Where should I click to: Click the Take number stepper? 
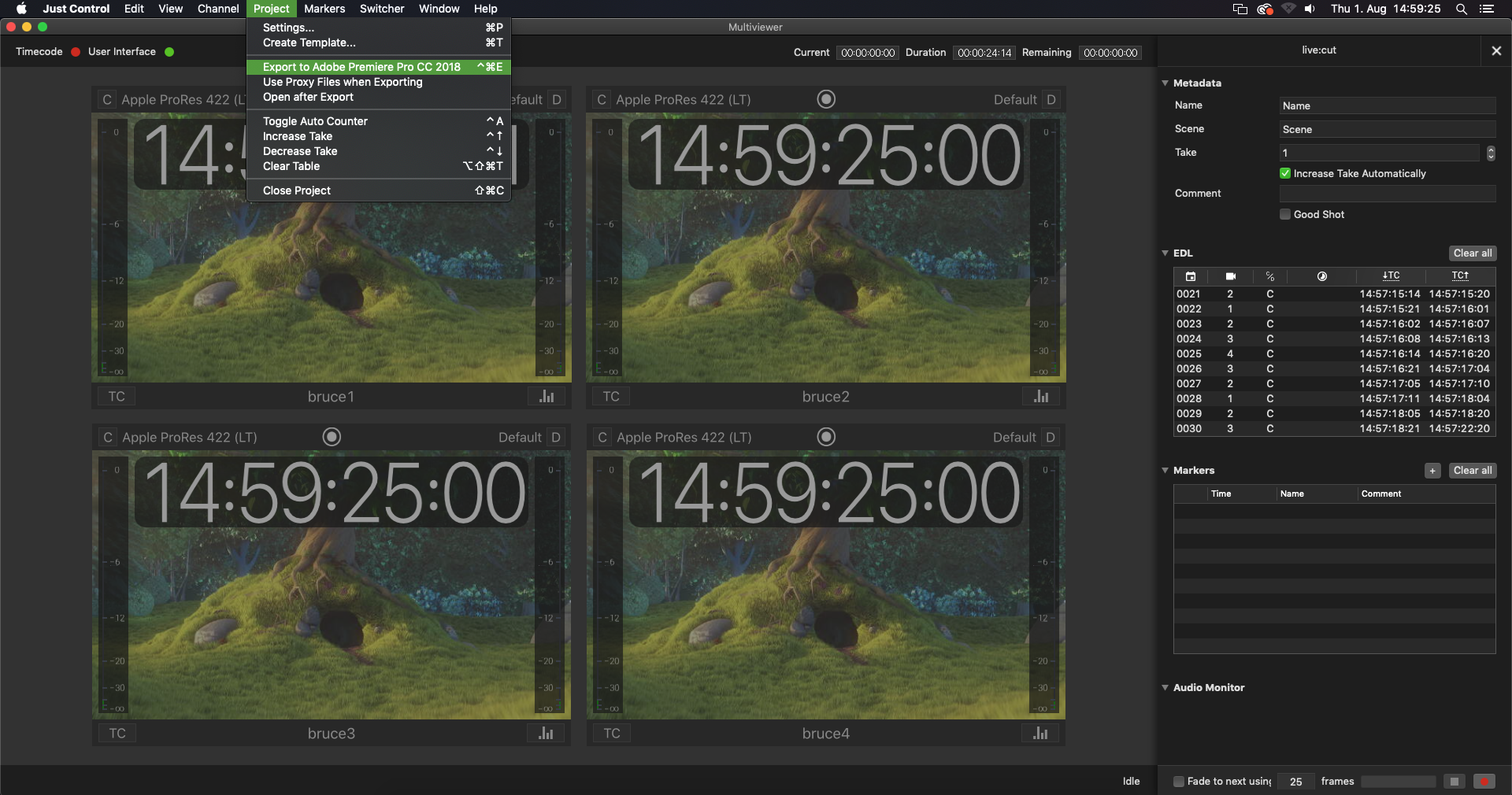coord(1491,153)
